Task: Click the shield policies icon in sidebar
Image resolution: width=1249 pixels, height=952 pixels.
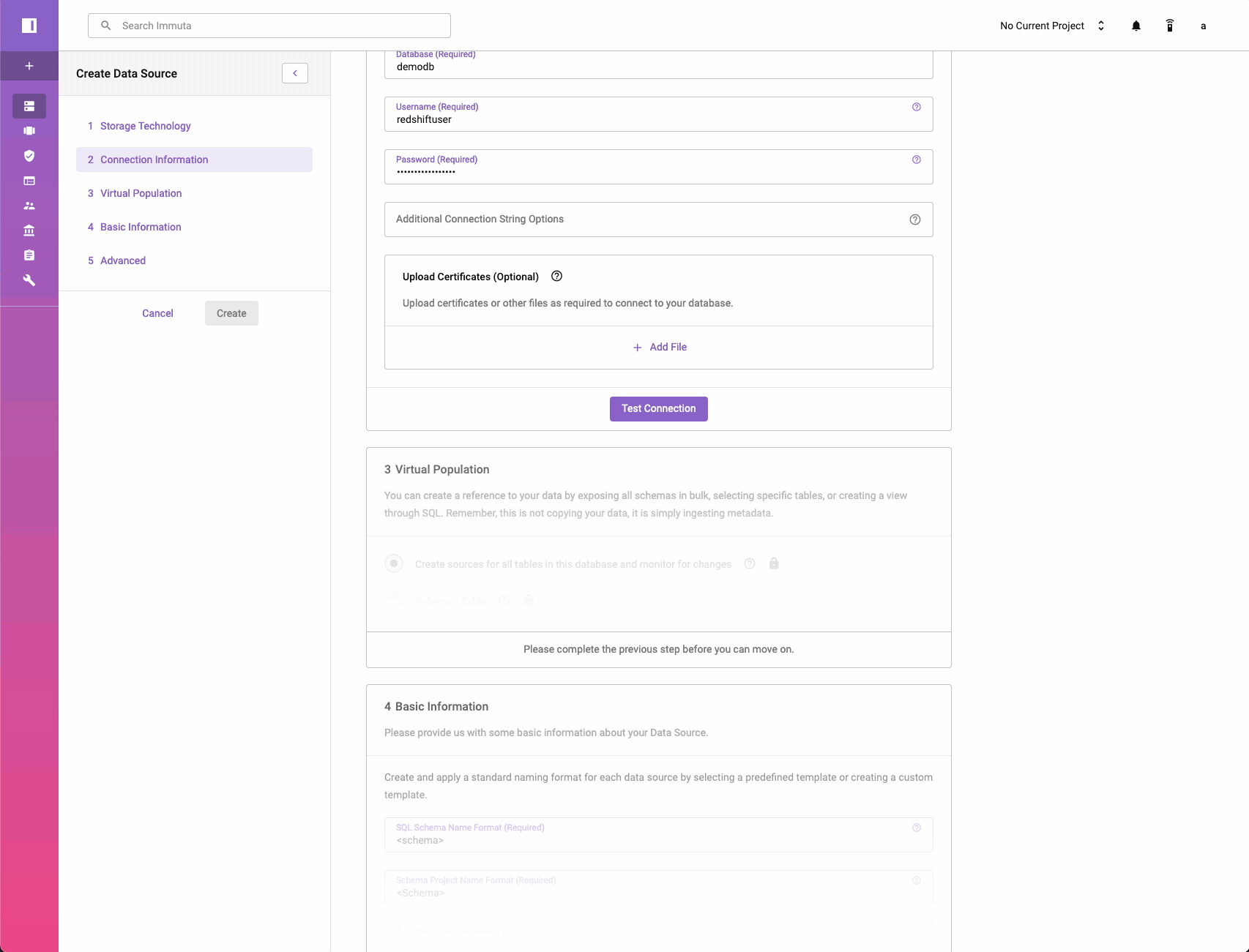Action: pos(29,156)
